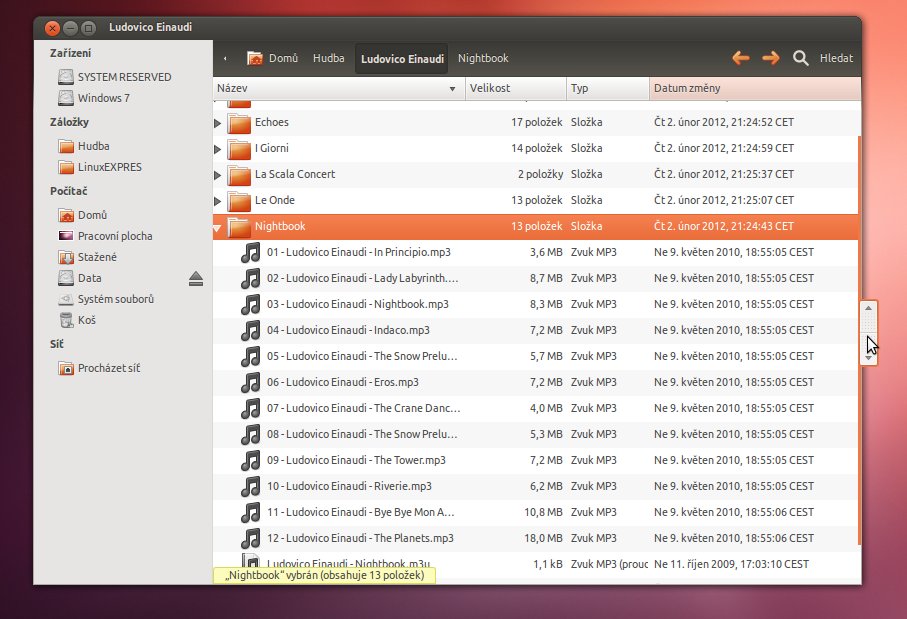Expand the La Scala Concert folder
Screen dimensions: 907x619
(219, 175)
